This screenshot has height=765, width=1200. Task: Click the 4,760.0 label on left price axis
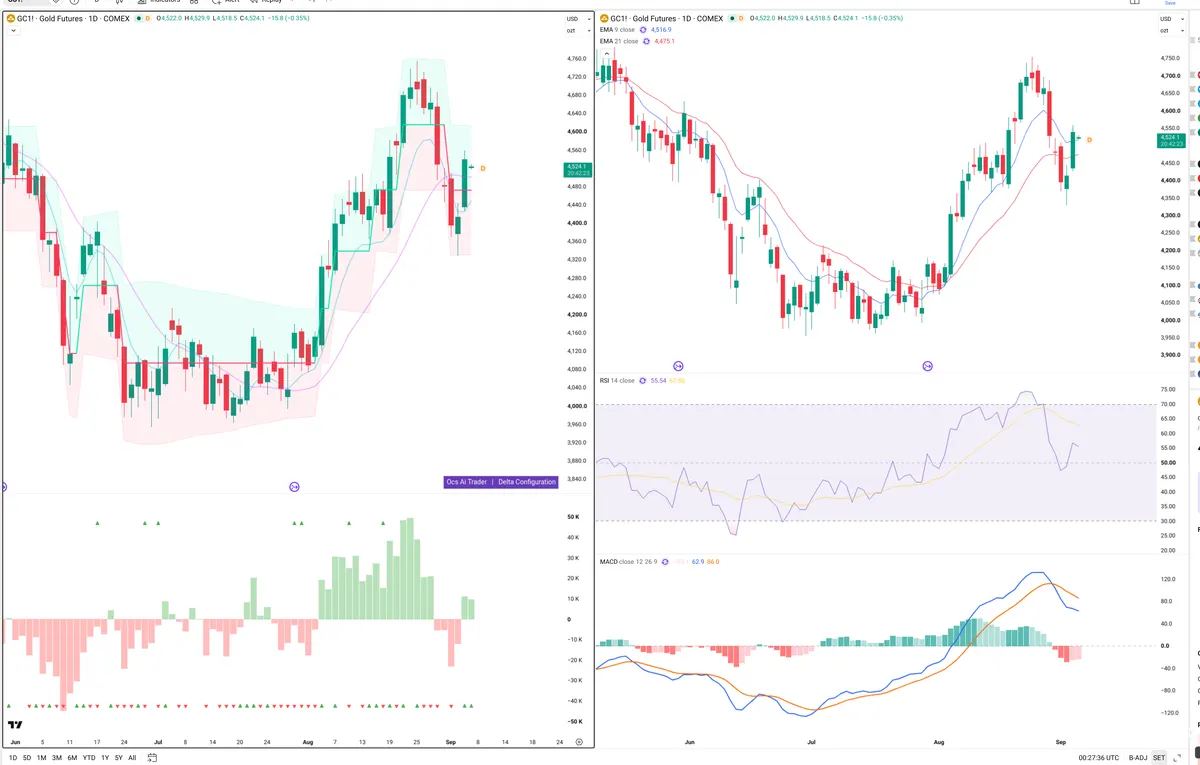point(576,58)
